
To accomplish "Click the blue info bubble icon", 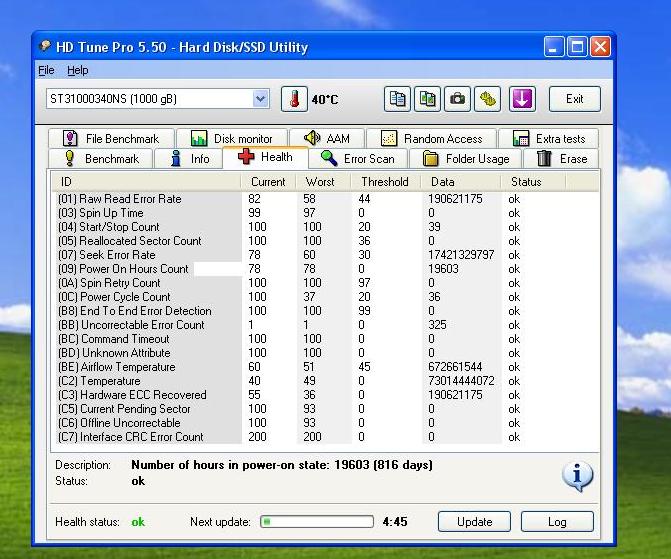I will tap(577, 476).
